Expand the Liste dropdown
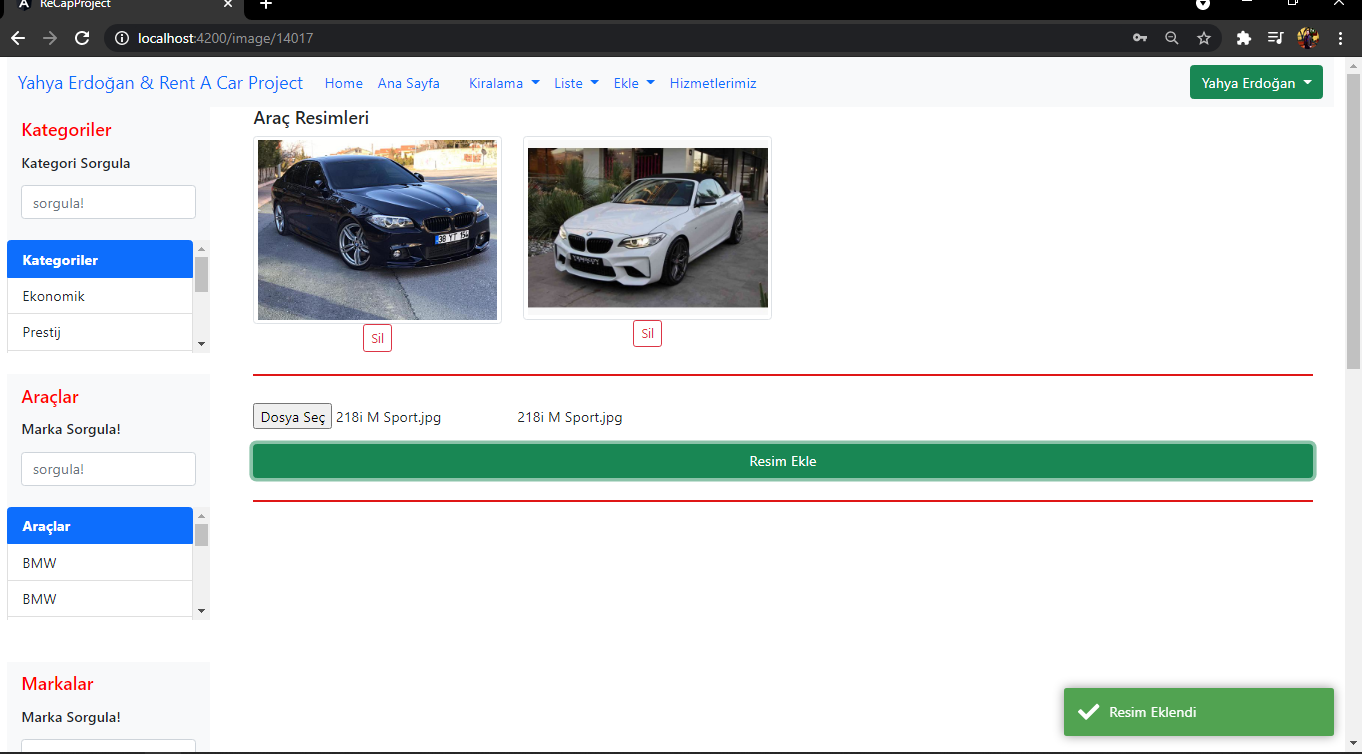The image size is (1362, 754). pyautogui.click(x=576, y=83)
